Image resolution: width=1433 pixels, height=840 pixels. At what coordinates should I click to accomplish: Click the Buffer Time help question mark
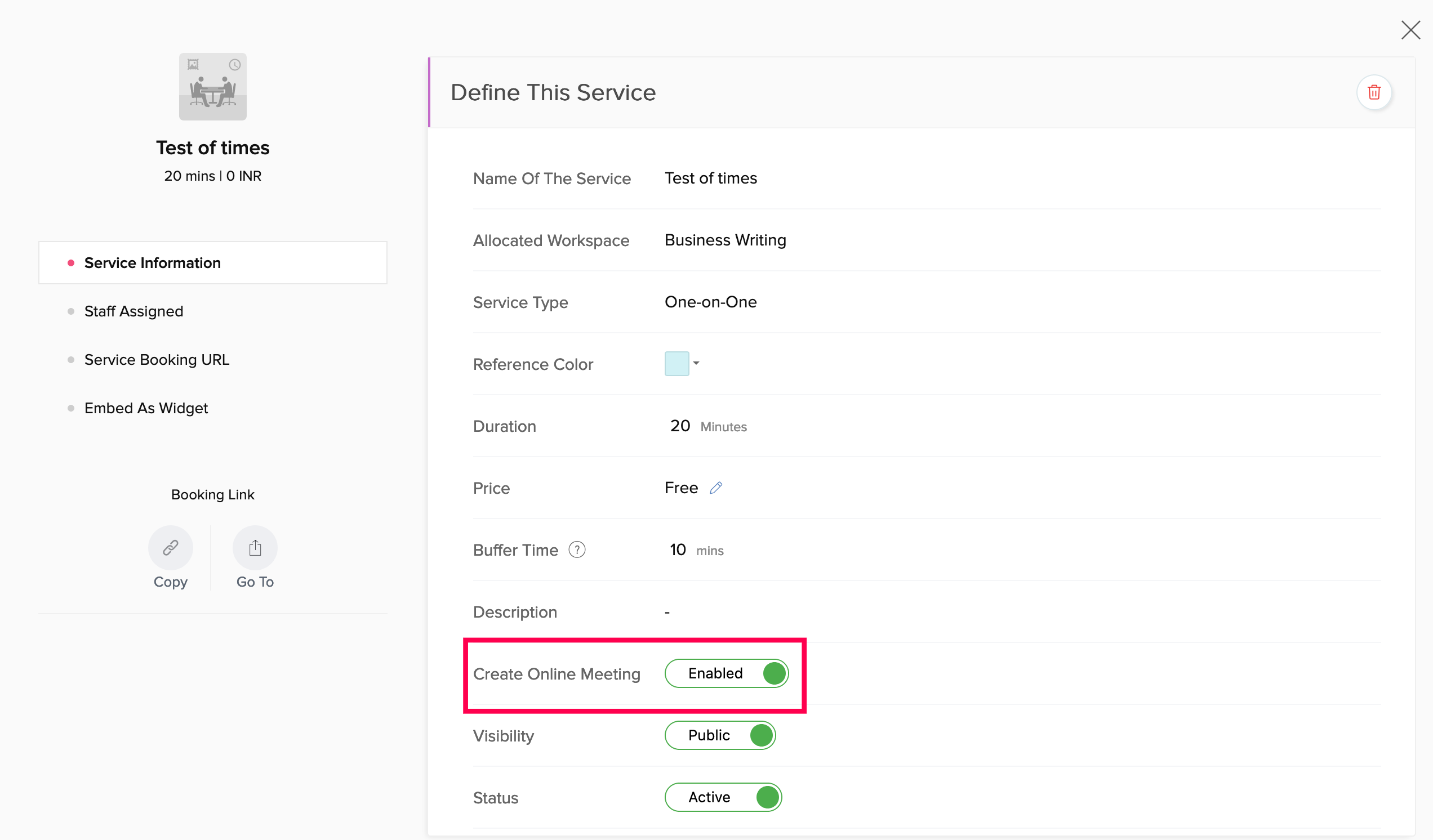(x=577, y=549)
